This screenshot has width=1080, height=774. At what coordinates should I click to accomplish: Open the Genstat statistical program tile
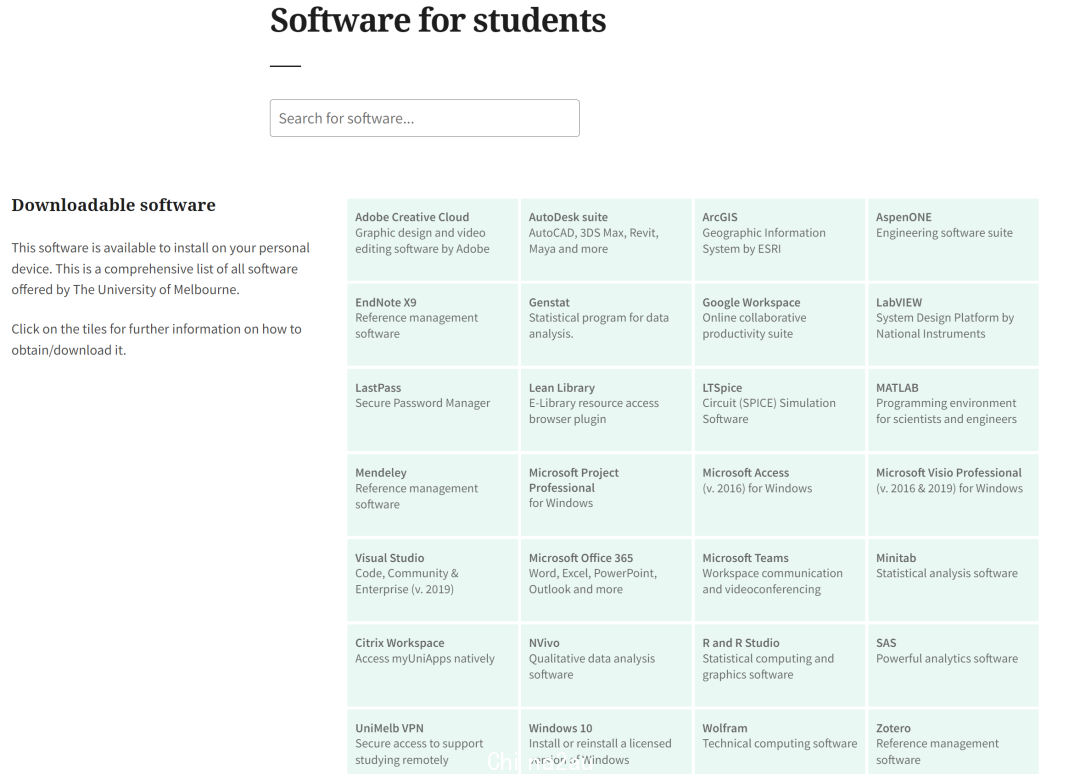click(606, 325)
